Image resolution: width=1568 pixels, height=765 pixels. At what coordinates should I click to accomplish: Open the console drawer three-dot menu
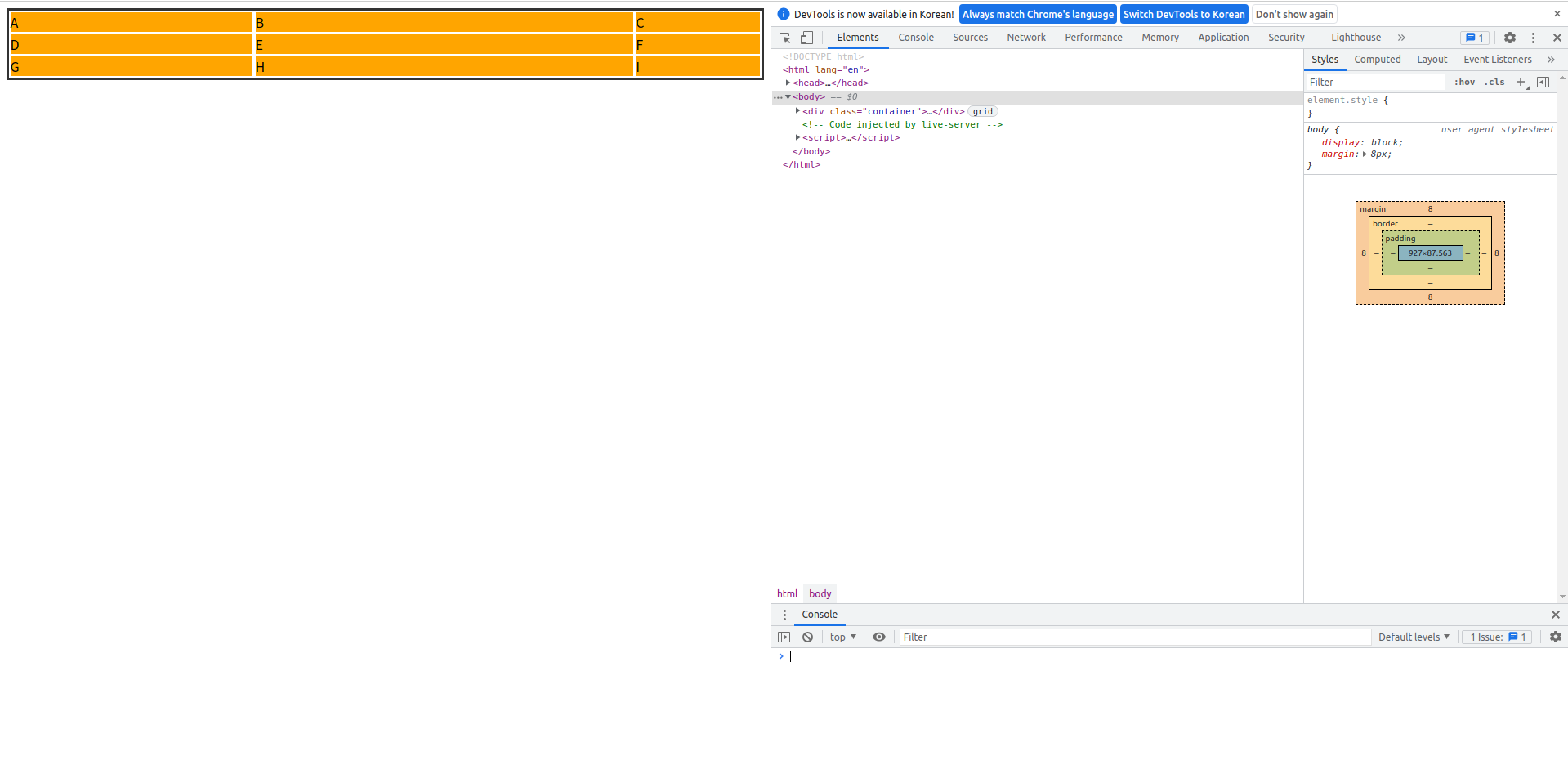pos(784,615)
